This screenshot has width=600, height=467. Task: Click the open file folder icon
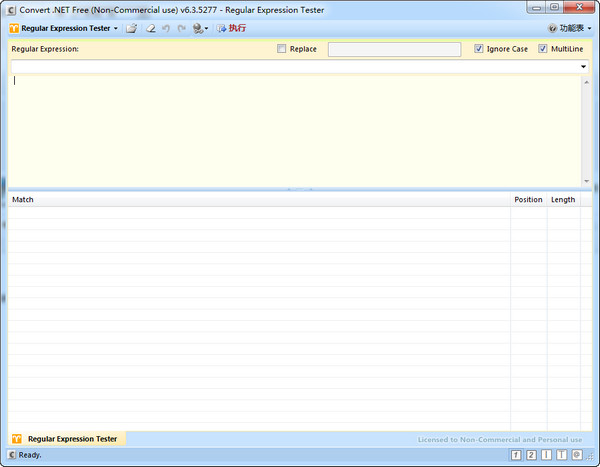[x=131, y=28]
